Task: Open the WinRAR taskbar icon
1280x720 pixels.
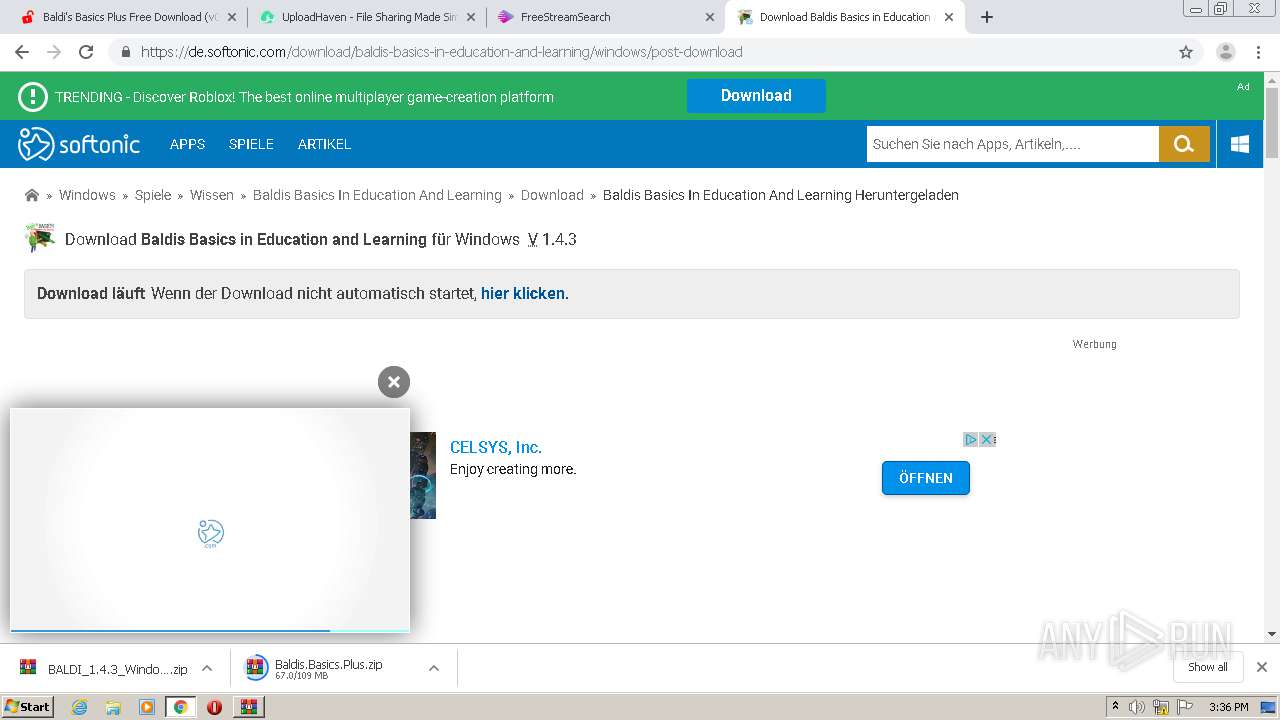Action: tap(248, 707)
